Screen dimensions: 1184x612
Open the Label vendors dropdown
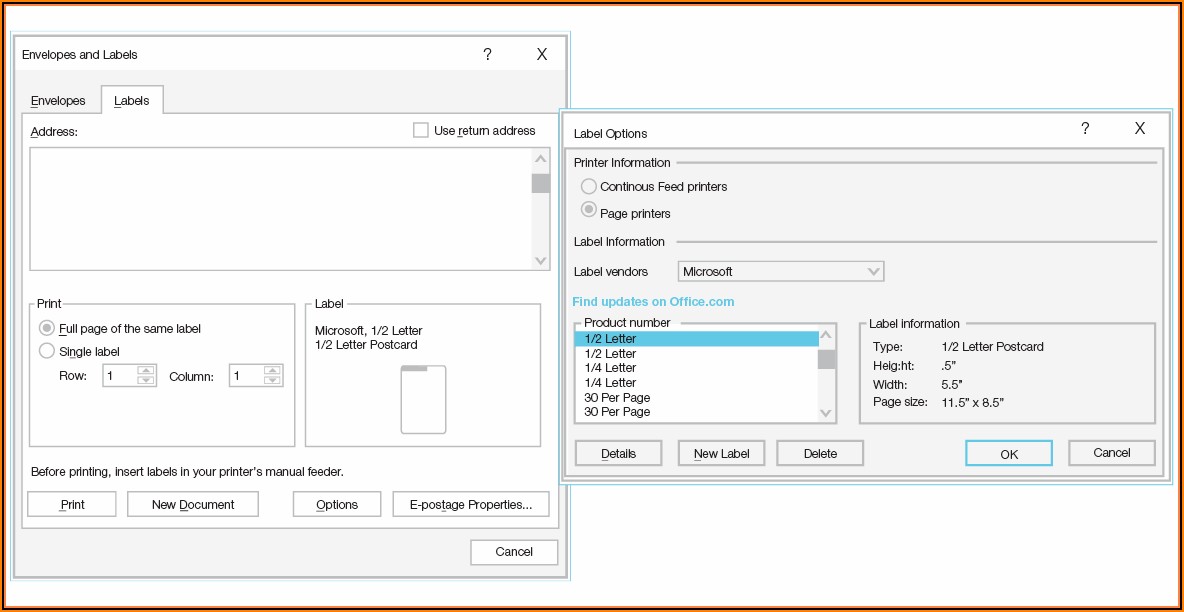click(x=780, y=271)
